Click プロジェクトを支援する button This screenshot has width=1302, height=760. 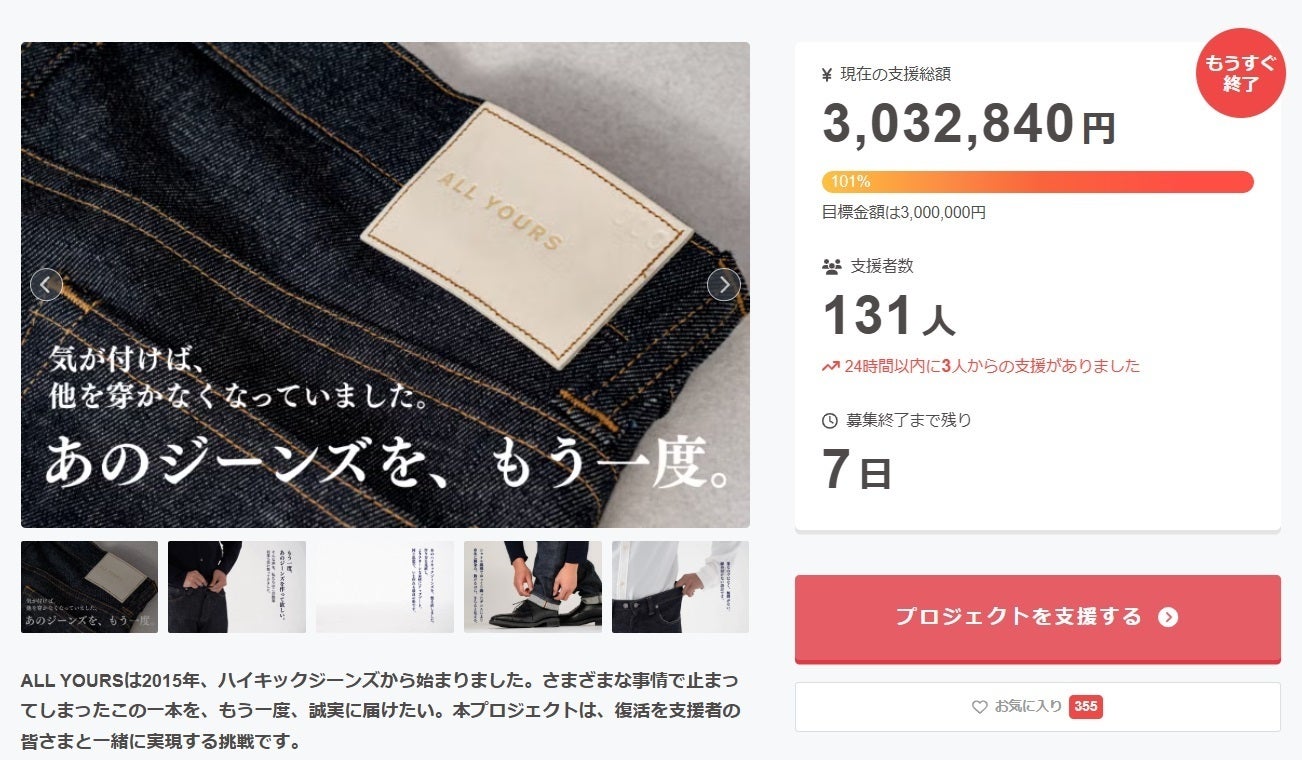point(1038,618)
